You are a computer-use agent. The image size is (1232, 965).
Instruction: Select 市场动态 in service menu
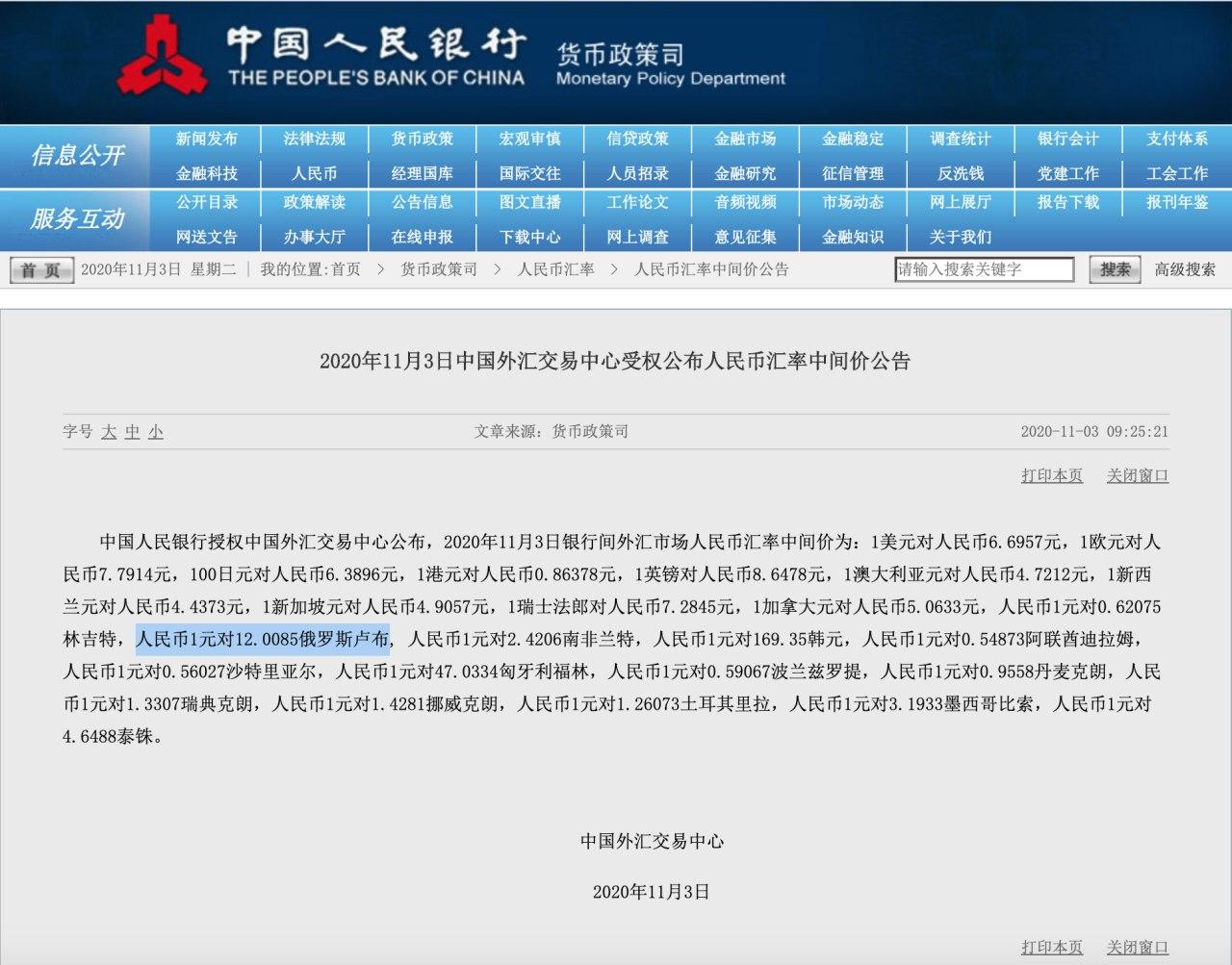click(x=854, y=202)
